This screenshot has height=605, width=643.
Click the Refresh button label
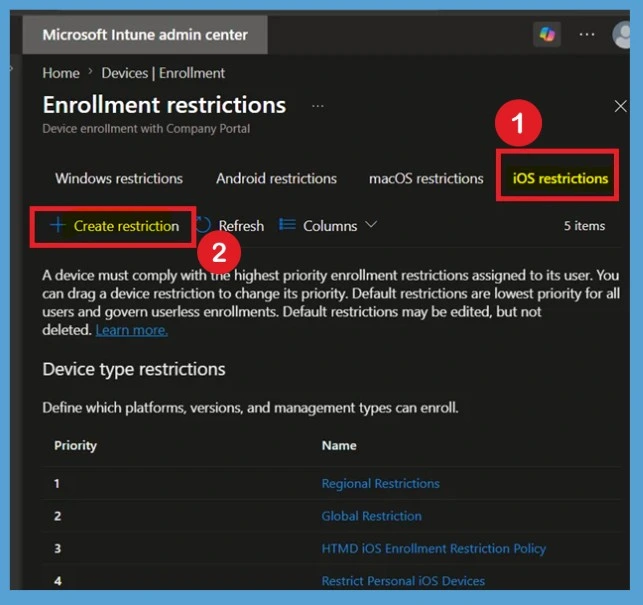(241, 226)
